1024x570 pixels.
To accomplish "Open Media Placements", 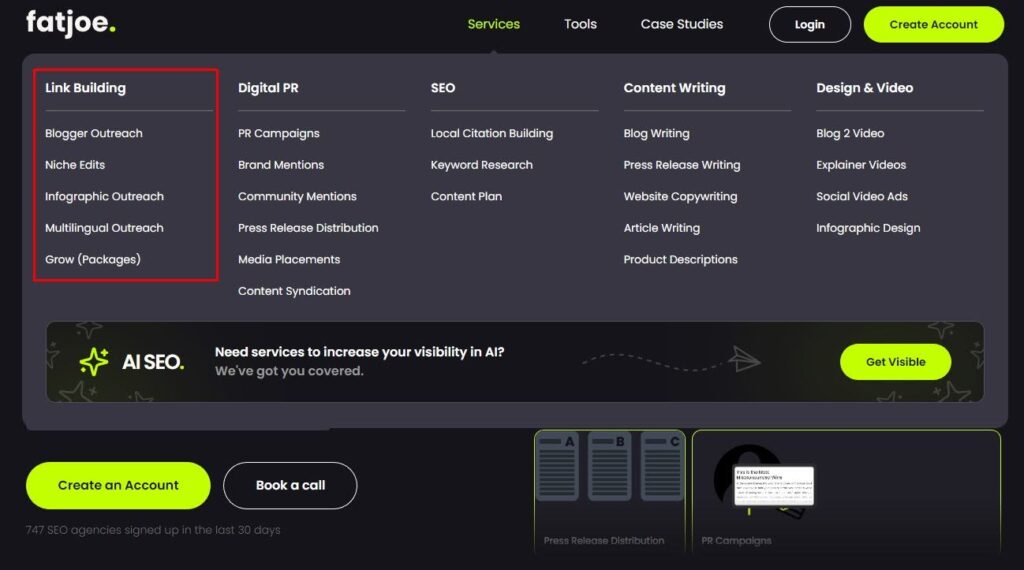I will [x=289, y=259].
